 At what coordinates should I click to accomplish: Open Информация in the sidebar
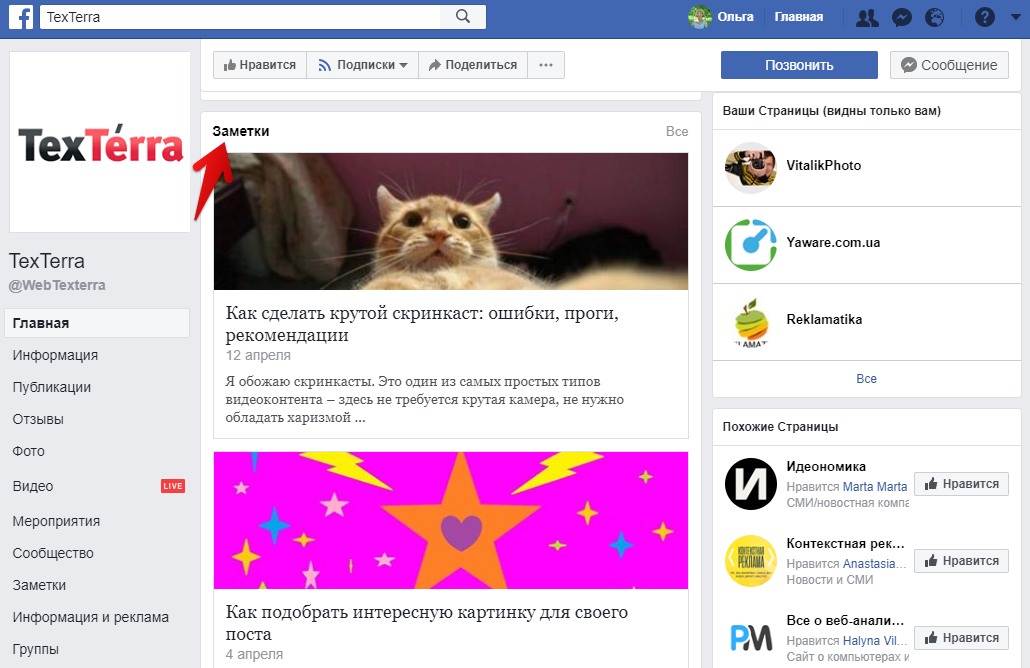[x=55, y=355]
